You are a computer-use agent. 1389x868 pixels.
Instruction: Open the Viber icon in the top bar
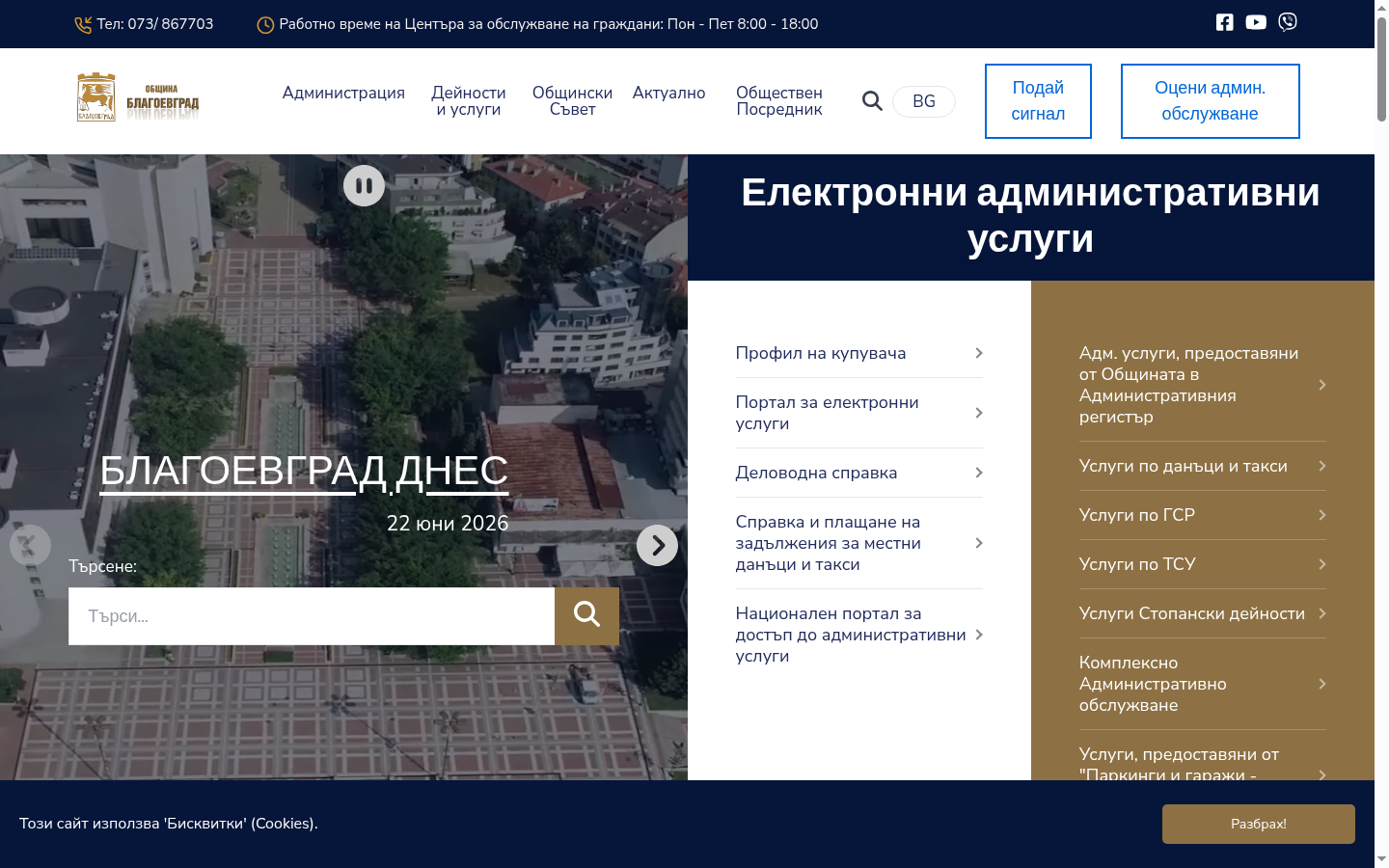click(x=1288, y=22)
